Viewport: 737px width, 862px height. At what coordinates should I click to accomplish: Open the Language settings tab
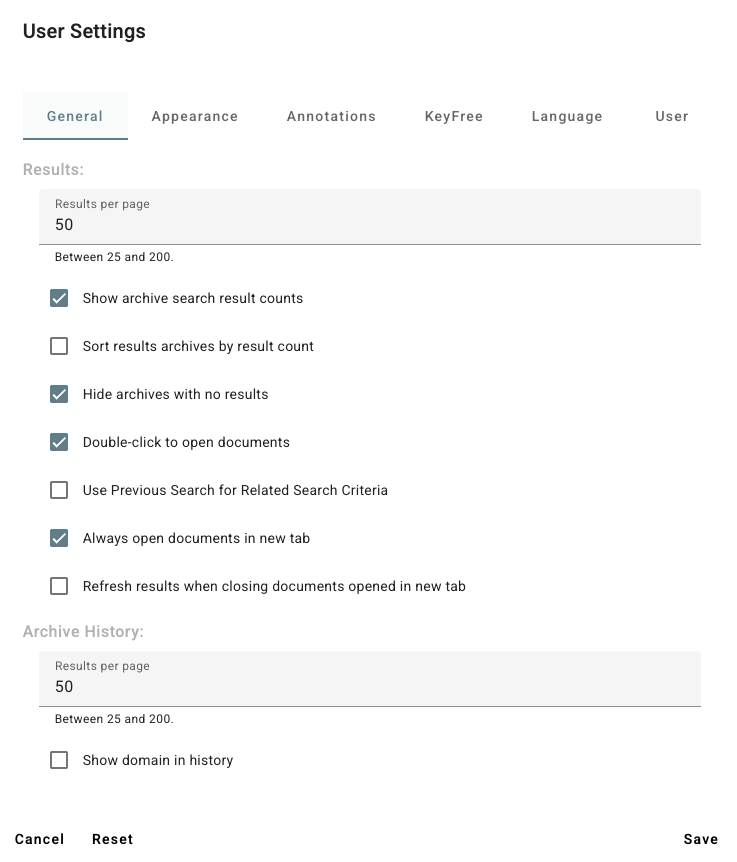(x=567, y=116)
